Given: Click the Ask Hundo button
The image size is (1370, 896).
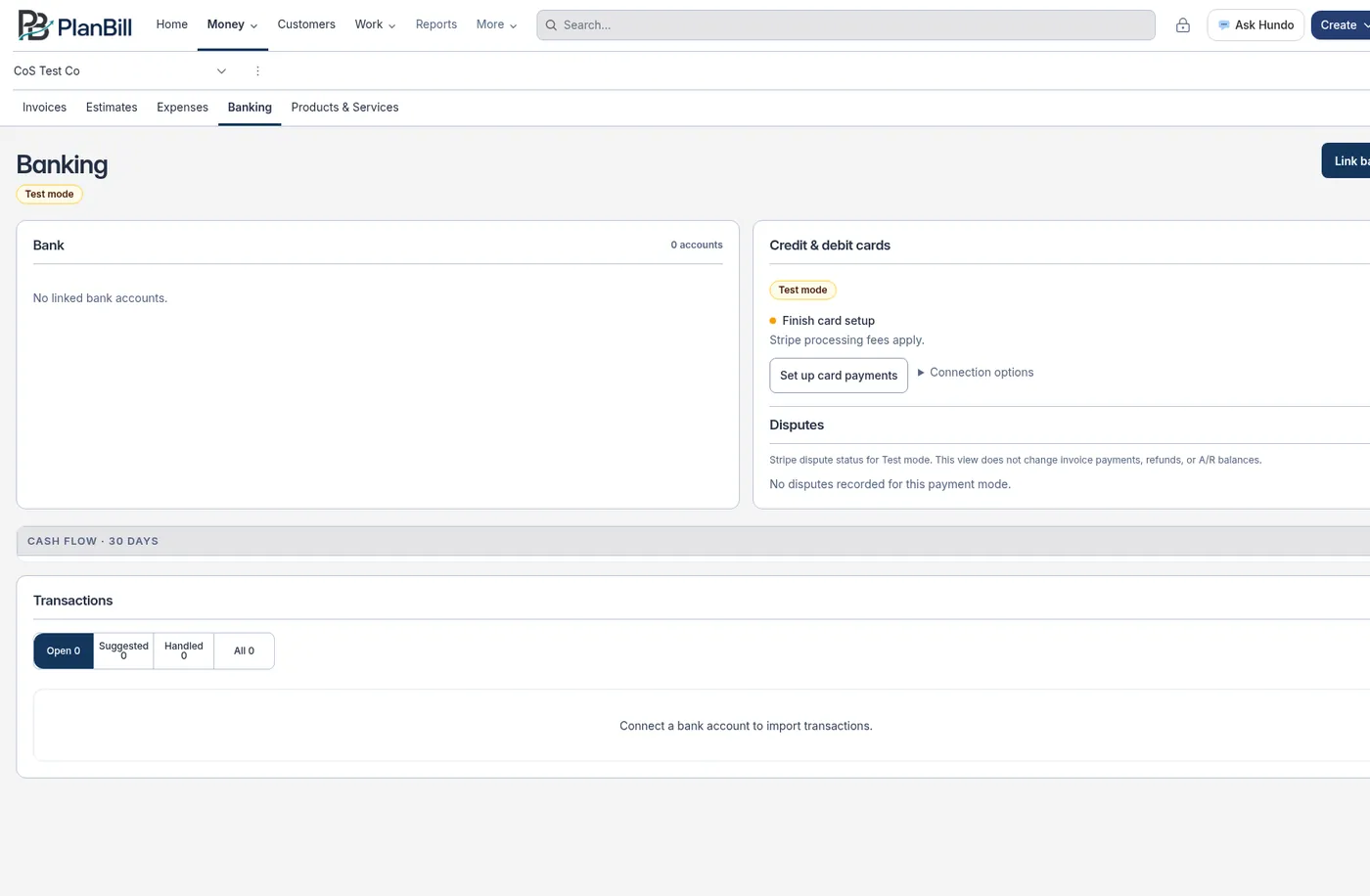Looking at the screenshot, I should [1256, 25].
